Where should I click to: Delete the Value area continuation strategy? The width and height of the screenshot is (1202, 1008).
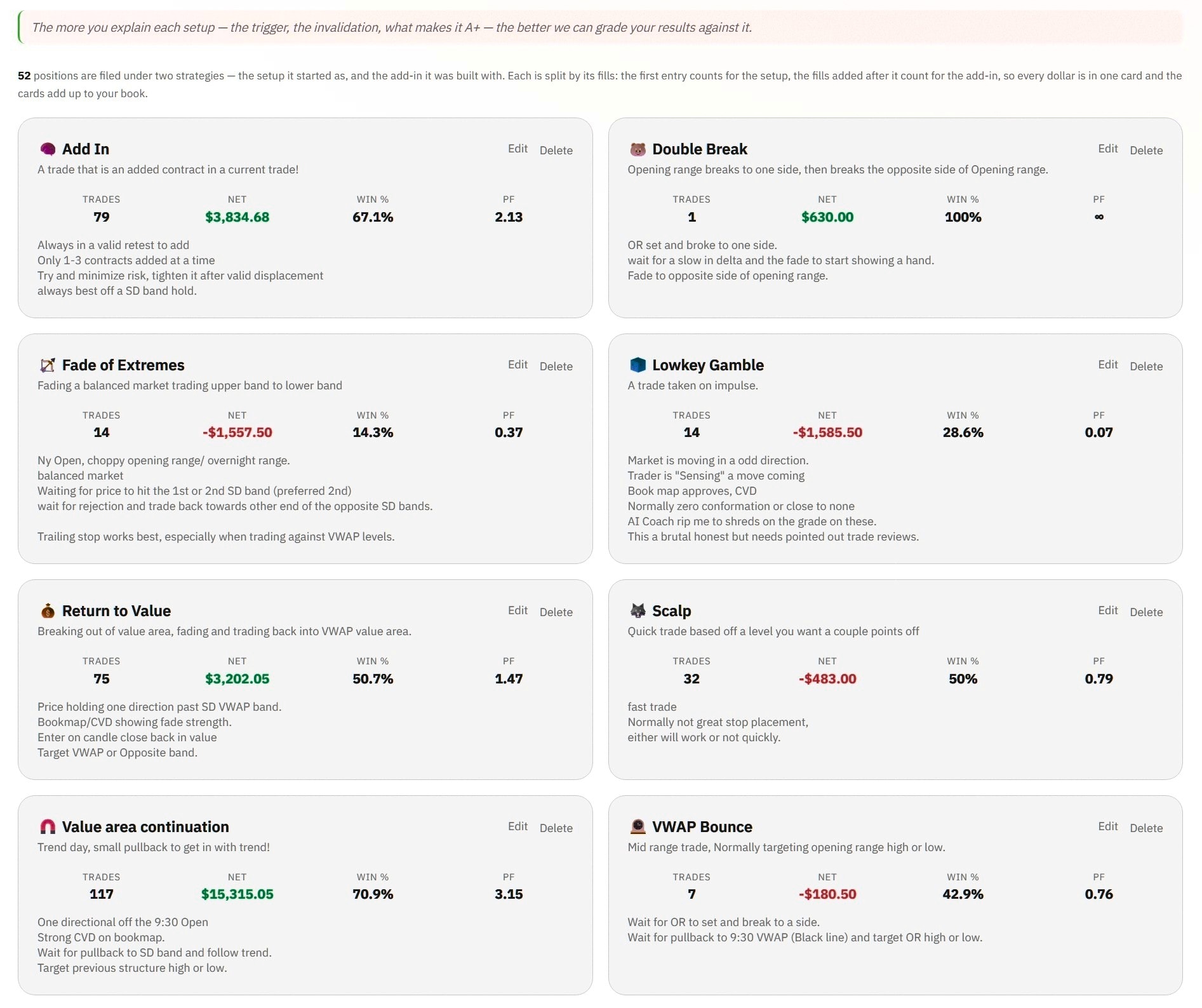coord(556,828)
